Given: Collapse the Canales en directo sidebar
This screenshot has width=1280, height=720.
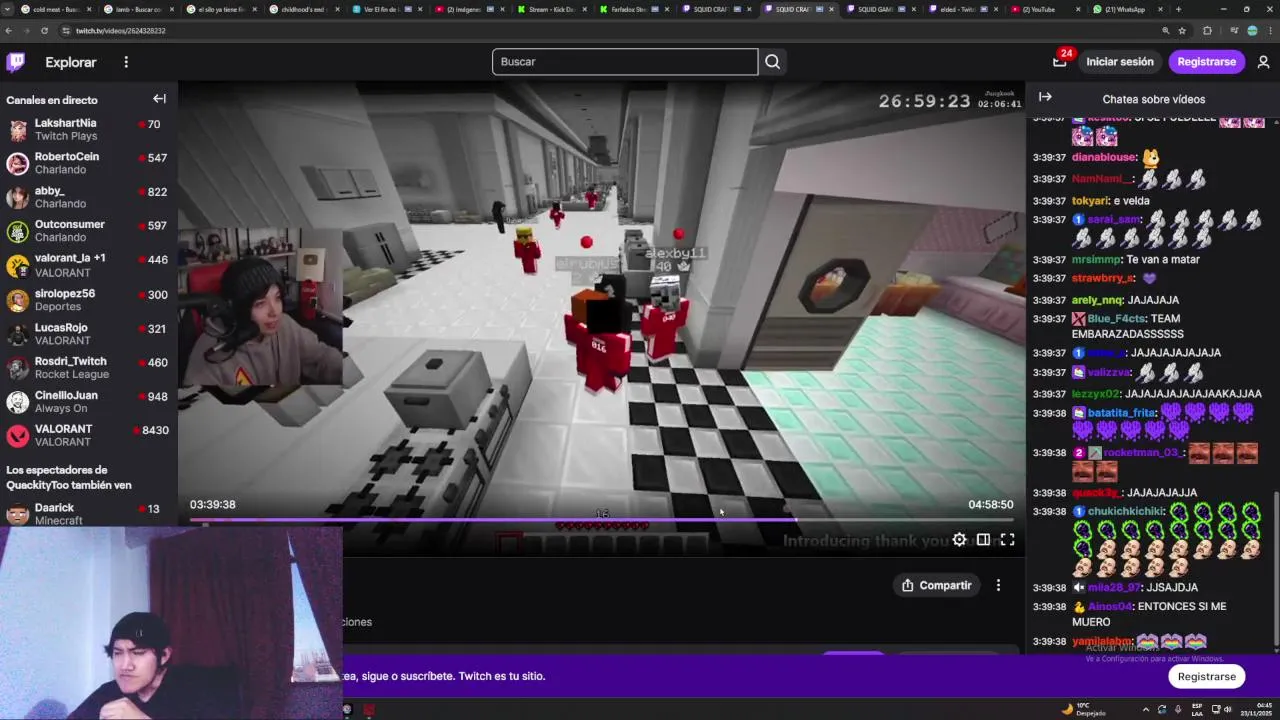Looking at the screenshot, I should click(x=159, y=99).
